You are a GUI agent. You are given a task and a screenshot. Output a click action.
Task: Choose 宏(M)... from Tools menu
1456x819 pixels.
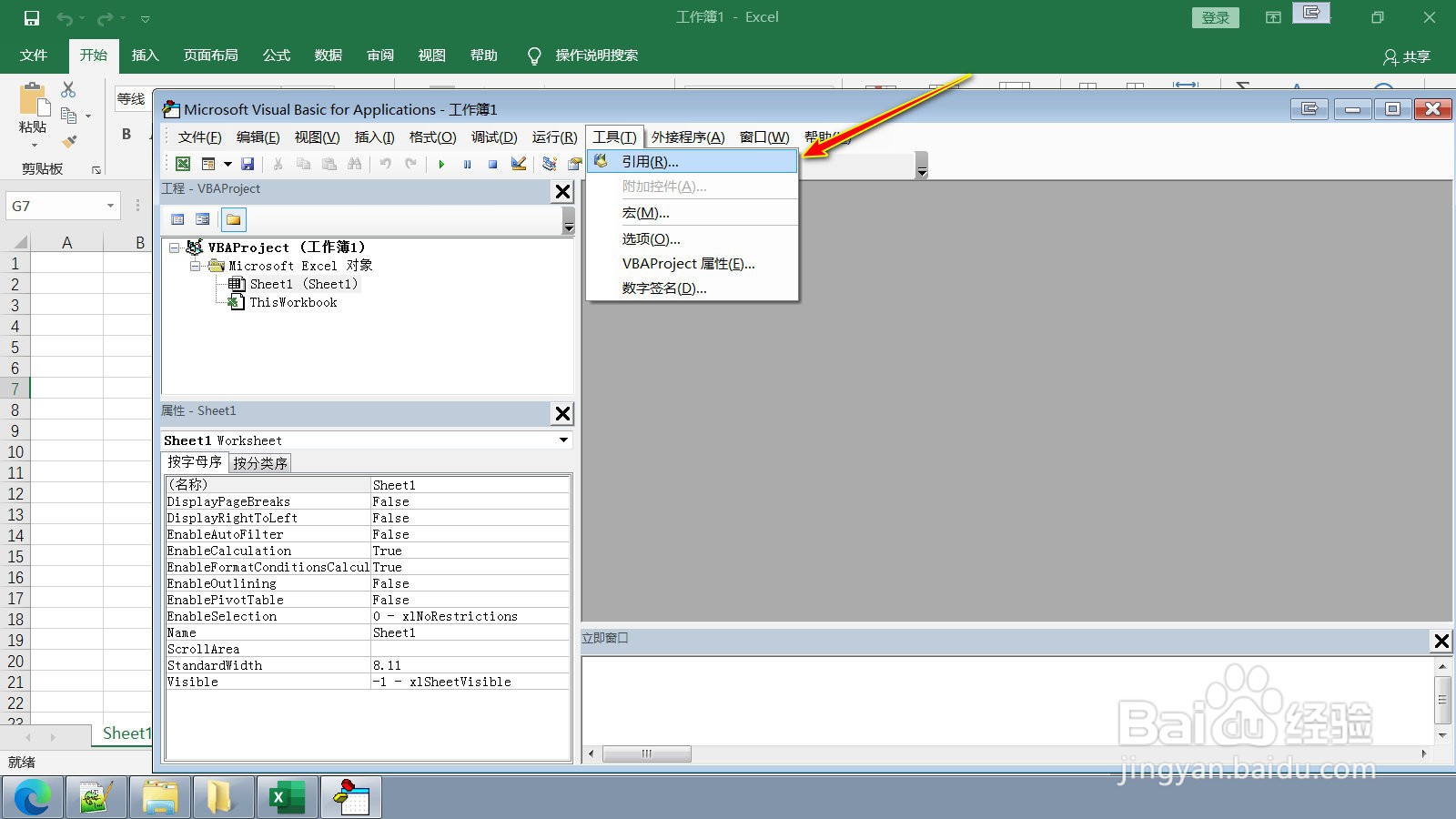tap(693, 213)
